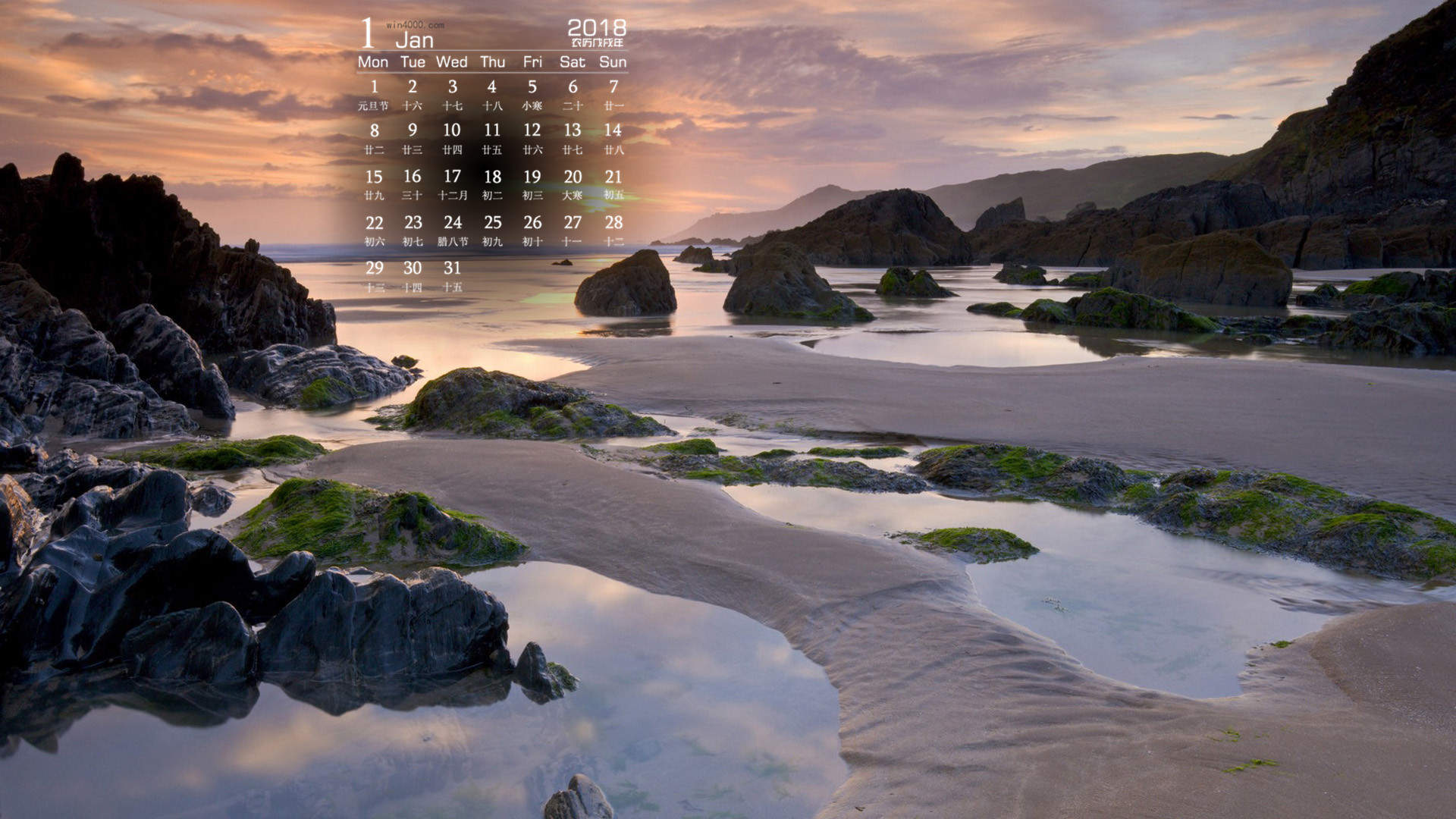The image size is (1456, 819).
Task: Click the "Jan" month label
Action: [415, 40]
